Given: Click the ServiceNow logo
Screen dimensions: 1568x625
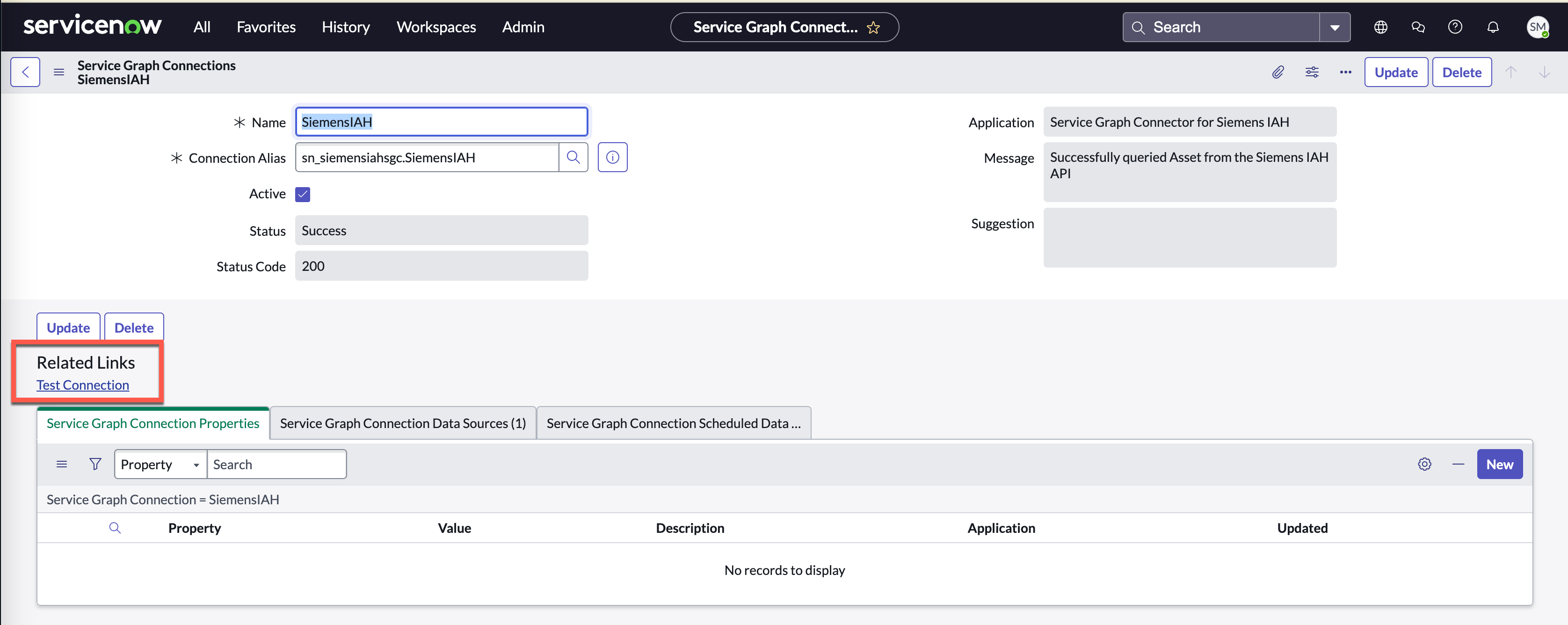Looking at the screenshot, I should point(92,26).
